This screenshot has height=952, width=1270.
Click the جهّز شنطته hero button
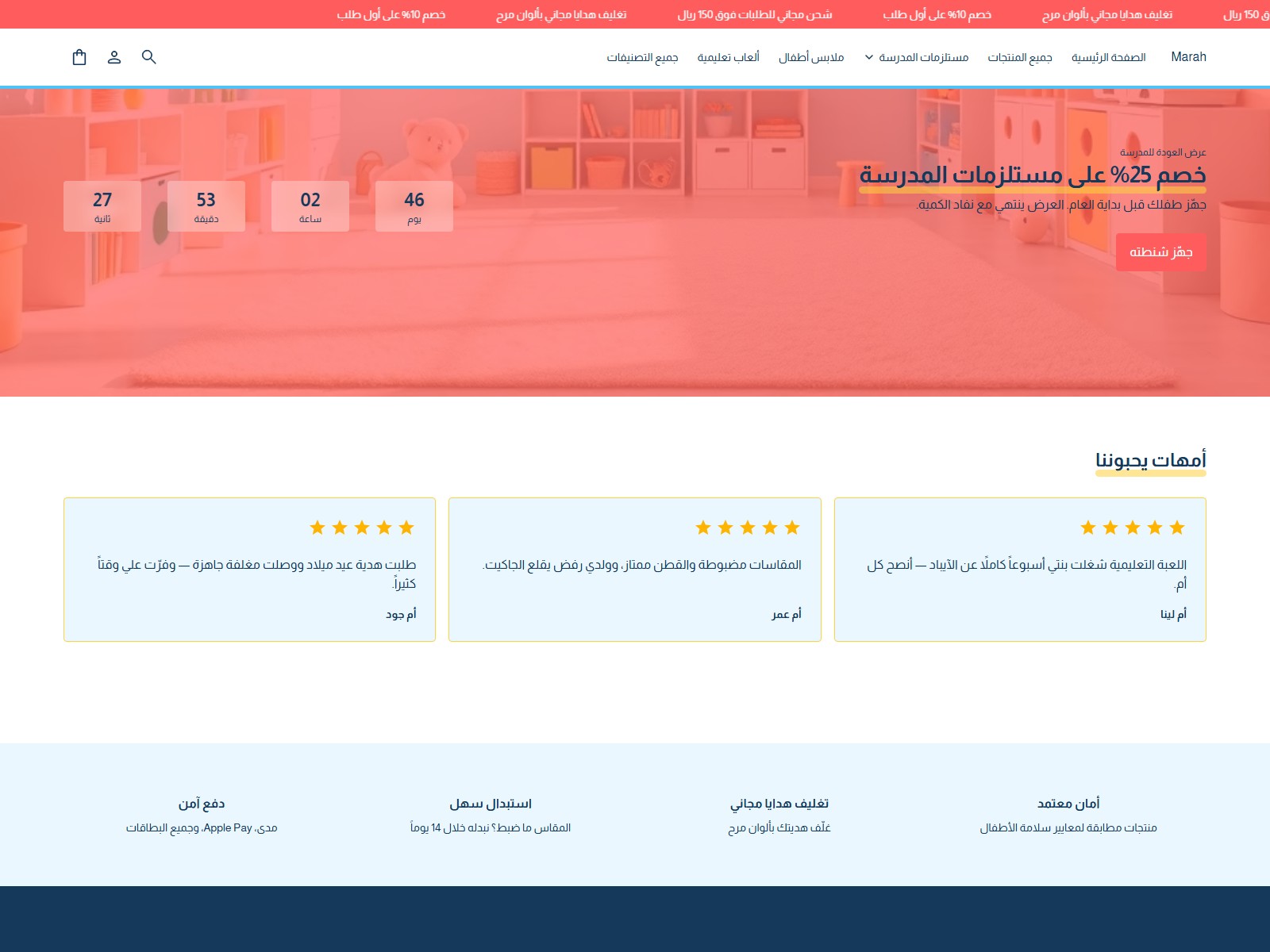pyautogui.click(x=1161, y=252)
